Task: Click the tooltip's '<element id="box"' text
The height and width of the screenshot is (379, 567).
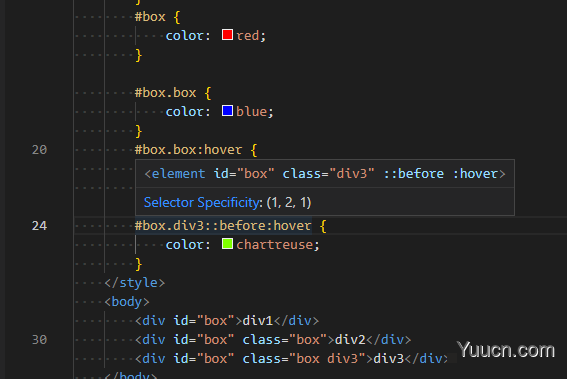Action: click(x=209, y=174)
